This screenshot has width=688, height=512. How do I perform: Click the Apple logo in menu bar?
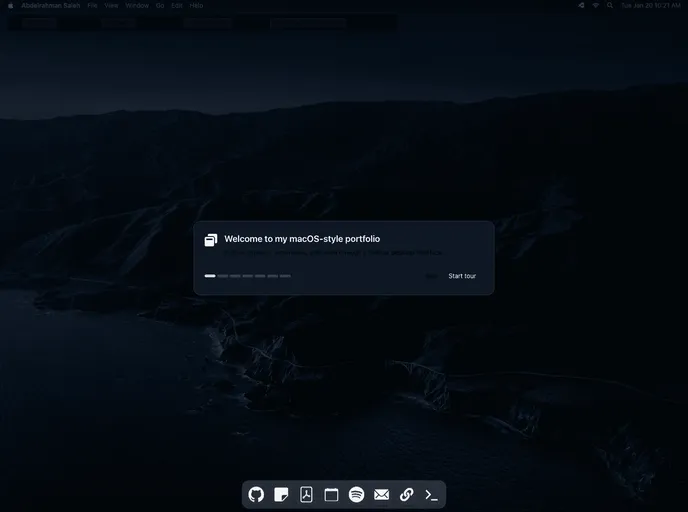coord(11,6)
